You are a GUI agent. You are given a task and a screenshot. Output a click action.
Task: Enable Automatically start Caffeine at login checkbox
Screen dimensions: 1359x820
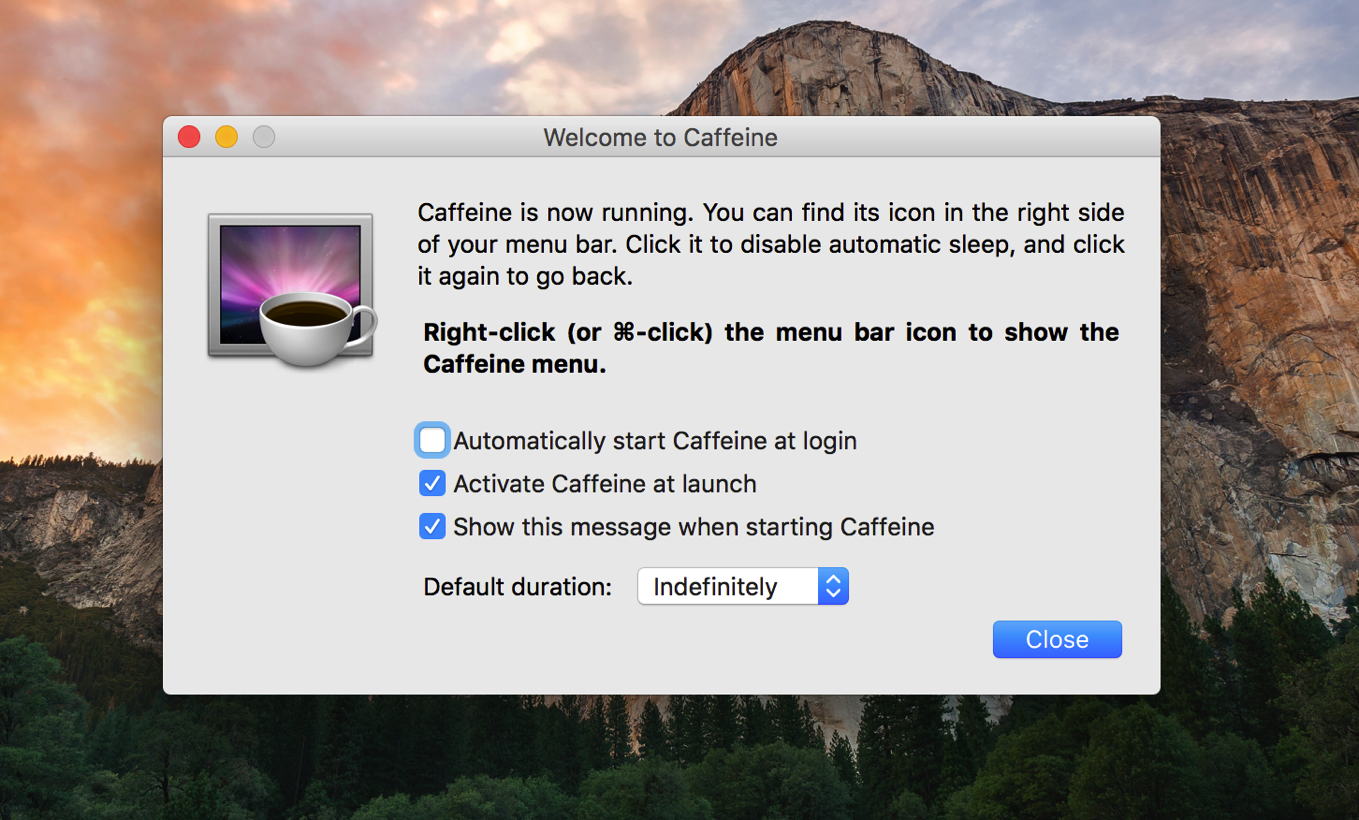click(x=432, y=441)
